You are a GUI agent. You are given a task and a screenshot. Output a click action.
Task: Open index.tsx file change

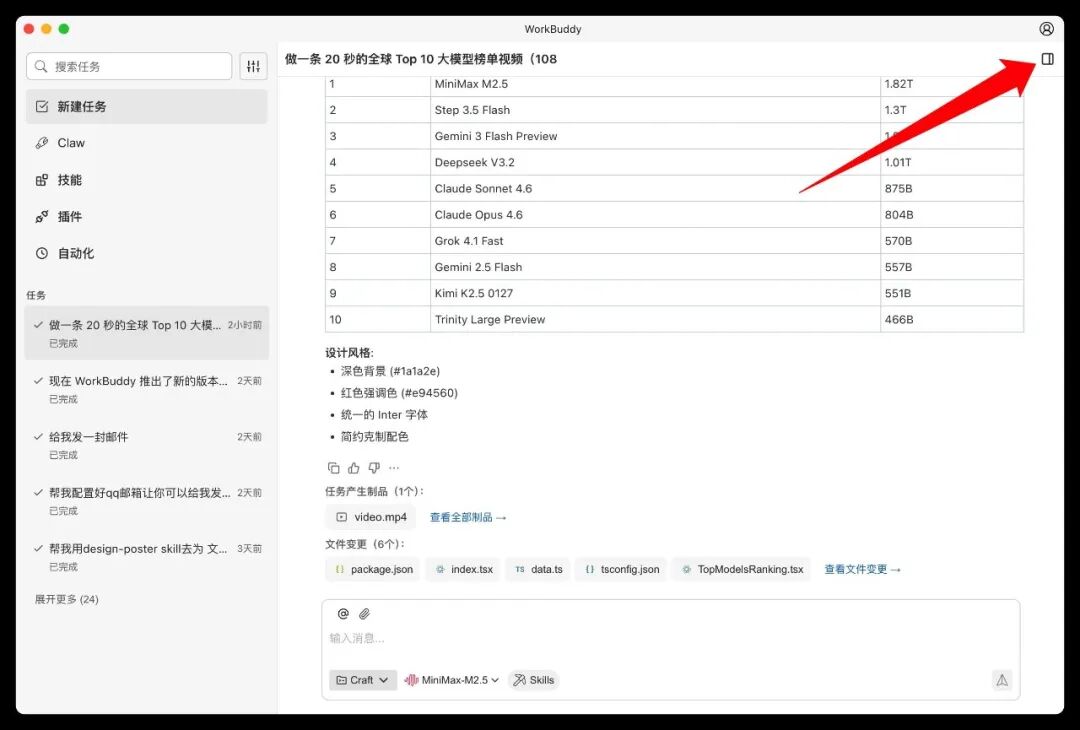[x=463, y=570]
